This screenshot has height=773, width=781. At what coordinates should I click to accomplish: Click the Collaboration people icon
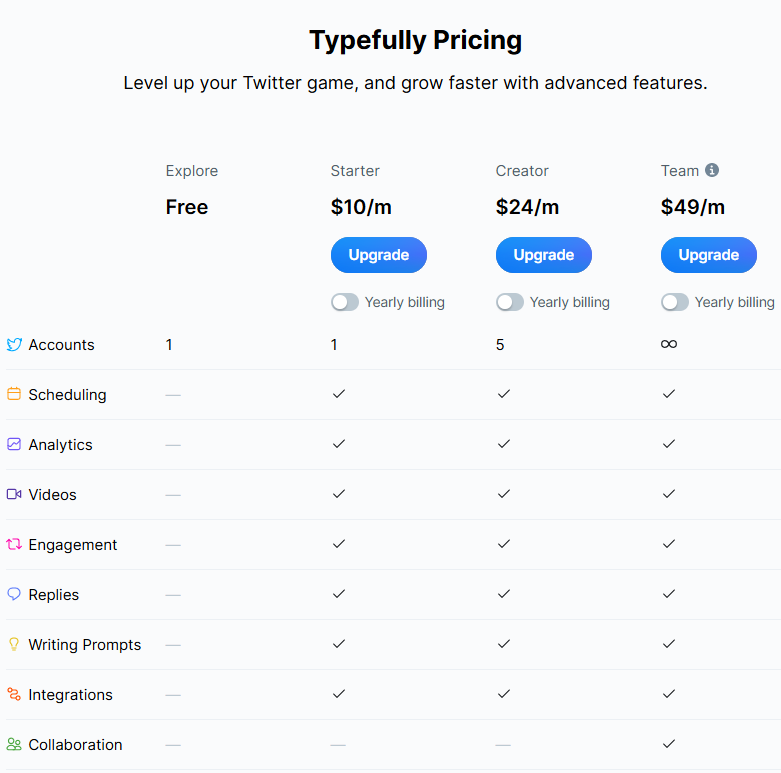click(14, 744)
